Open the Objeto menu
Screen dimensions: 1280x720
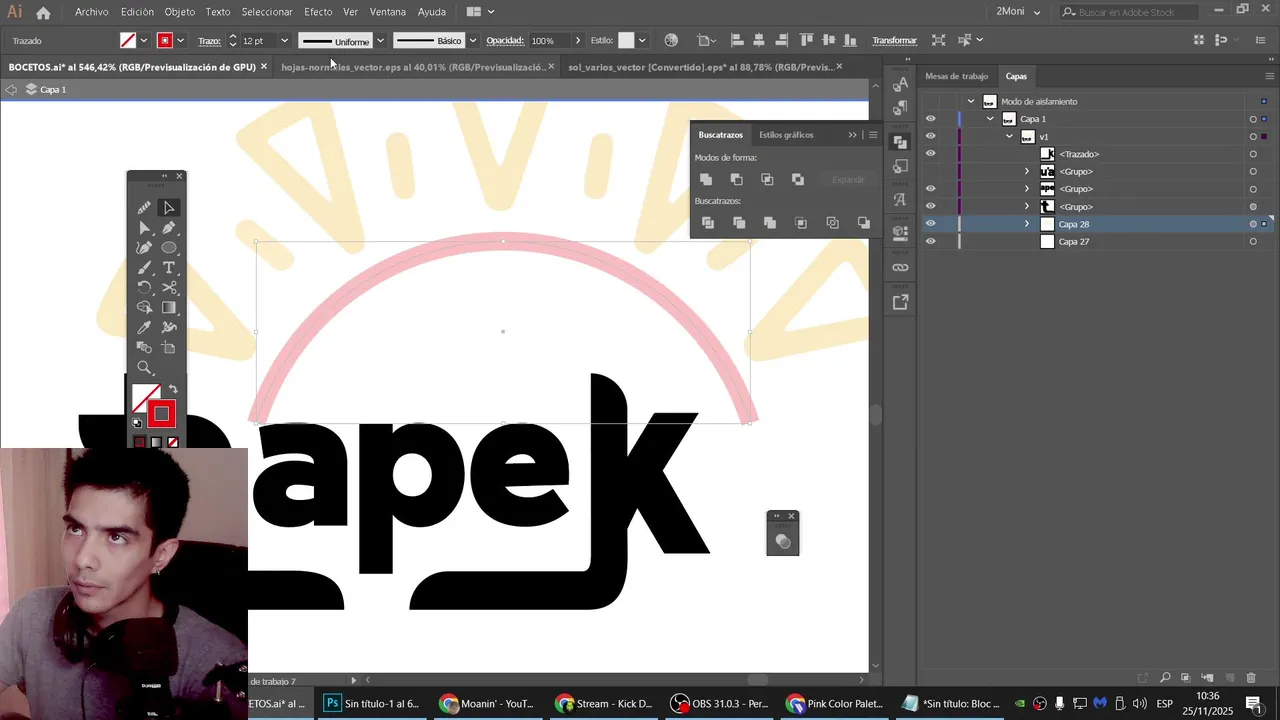pyautogui.click(x=180, y=12)
